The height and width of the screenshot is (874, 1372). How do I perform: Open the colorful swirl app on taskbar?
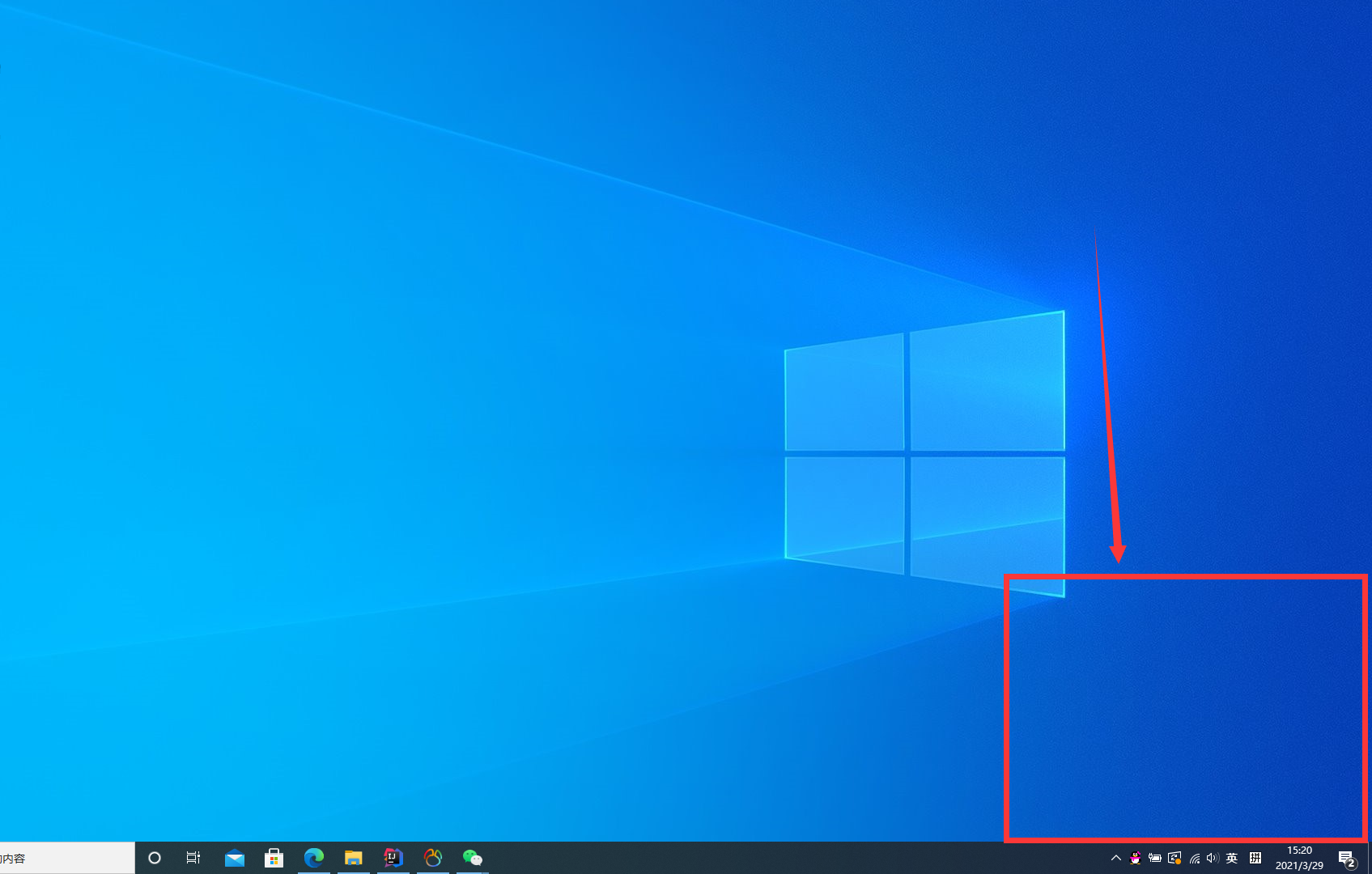[x=432, y=858]
